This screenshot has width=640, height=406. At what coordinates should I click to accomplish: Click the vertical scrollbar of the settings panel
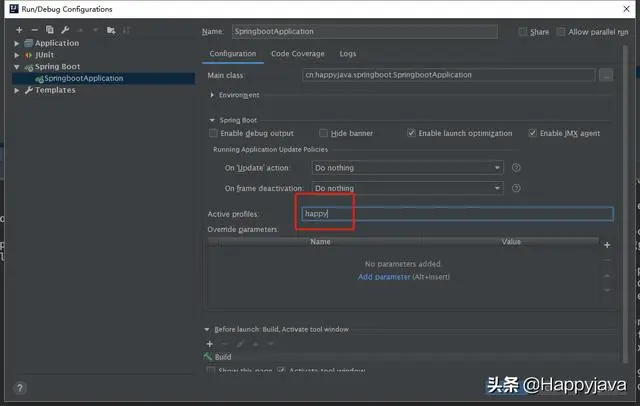[625, 204]
